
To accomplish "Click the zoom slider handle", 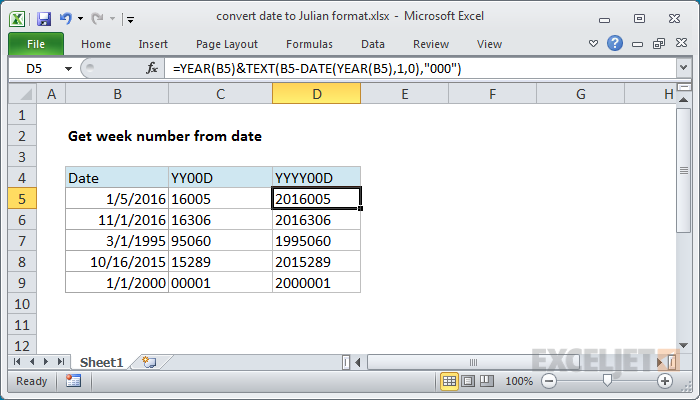I will click(607, 380).
